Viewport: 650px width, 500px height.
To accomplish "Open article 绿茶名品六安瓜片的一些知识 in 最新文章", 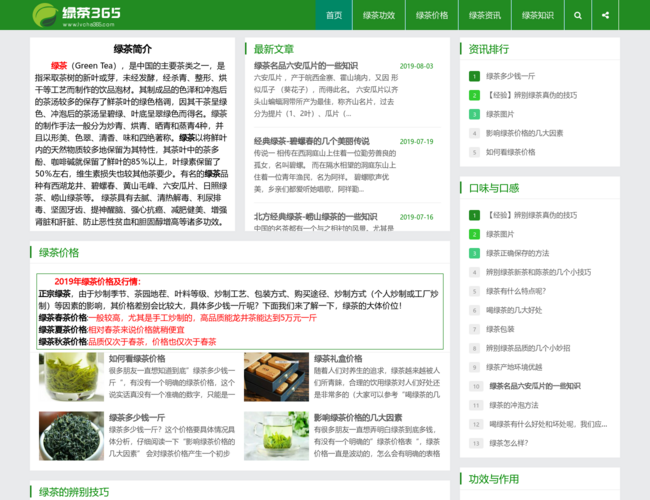I will [x=306, y=66].
